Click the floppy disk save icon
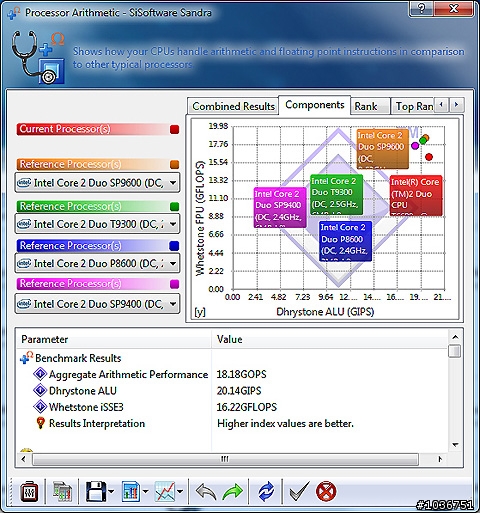Image resolution: width=480 pixels, height=513 pixels. (x=96, y=491)
